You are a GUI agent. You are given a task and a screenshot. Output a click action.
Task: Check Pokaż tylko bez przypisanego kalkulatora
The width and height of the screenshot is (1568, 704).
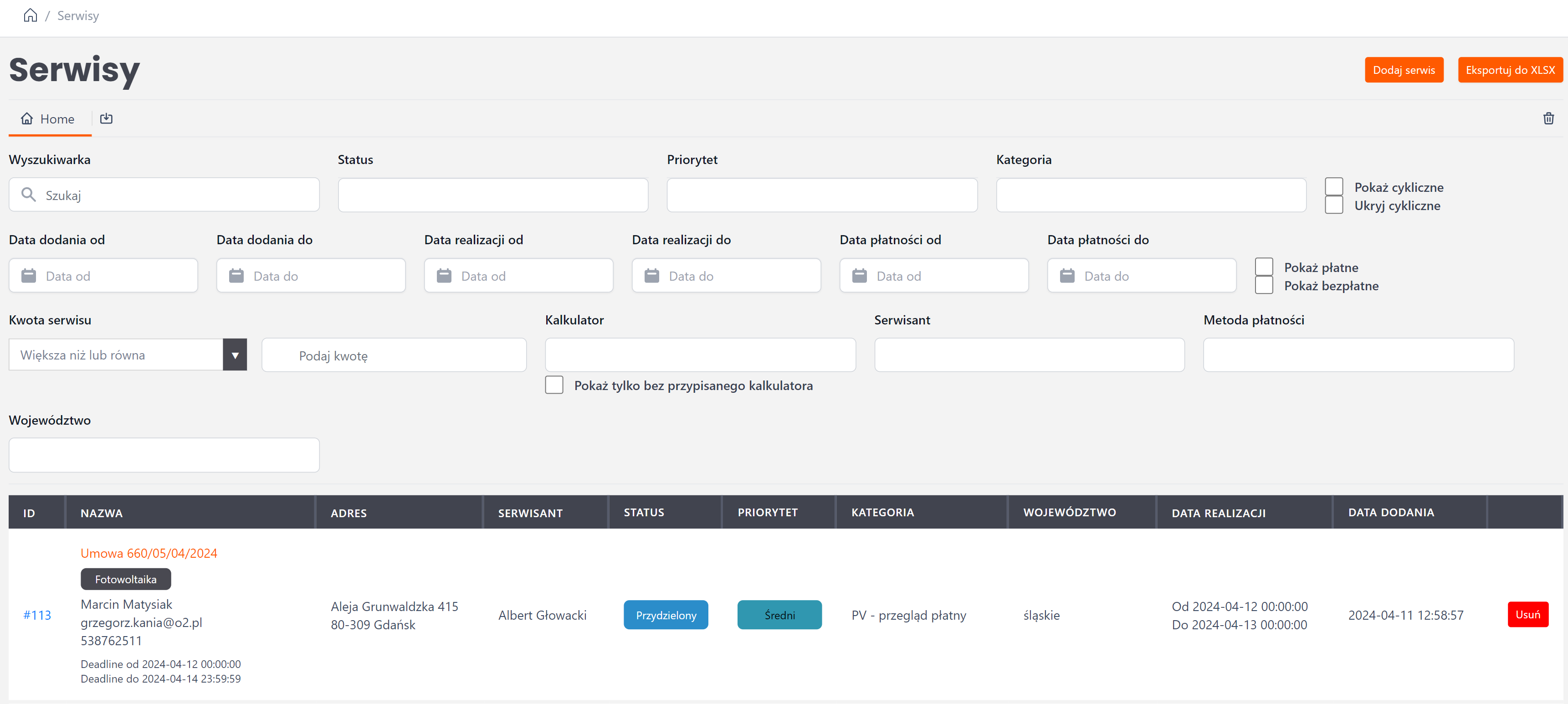[x=554, y=385]
